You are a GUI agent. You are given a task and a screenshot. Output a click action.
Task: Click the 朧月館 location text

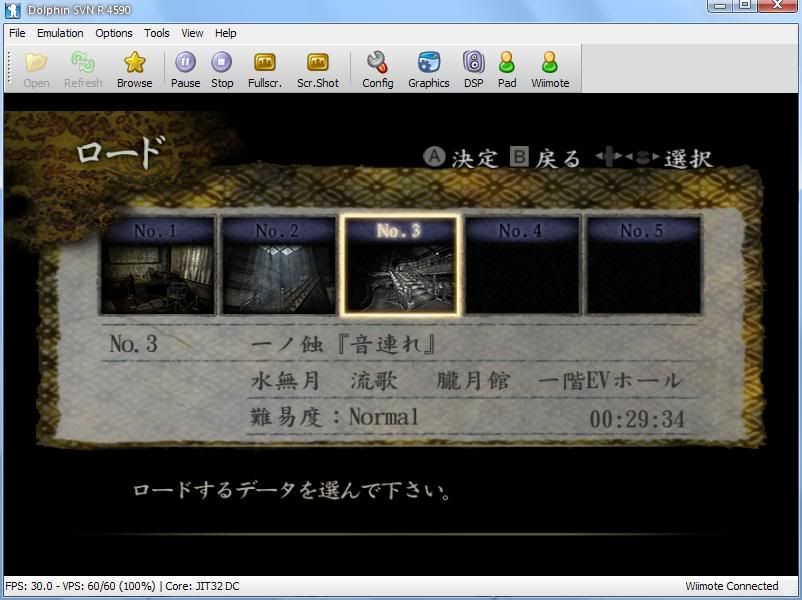[473, 381]
